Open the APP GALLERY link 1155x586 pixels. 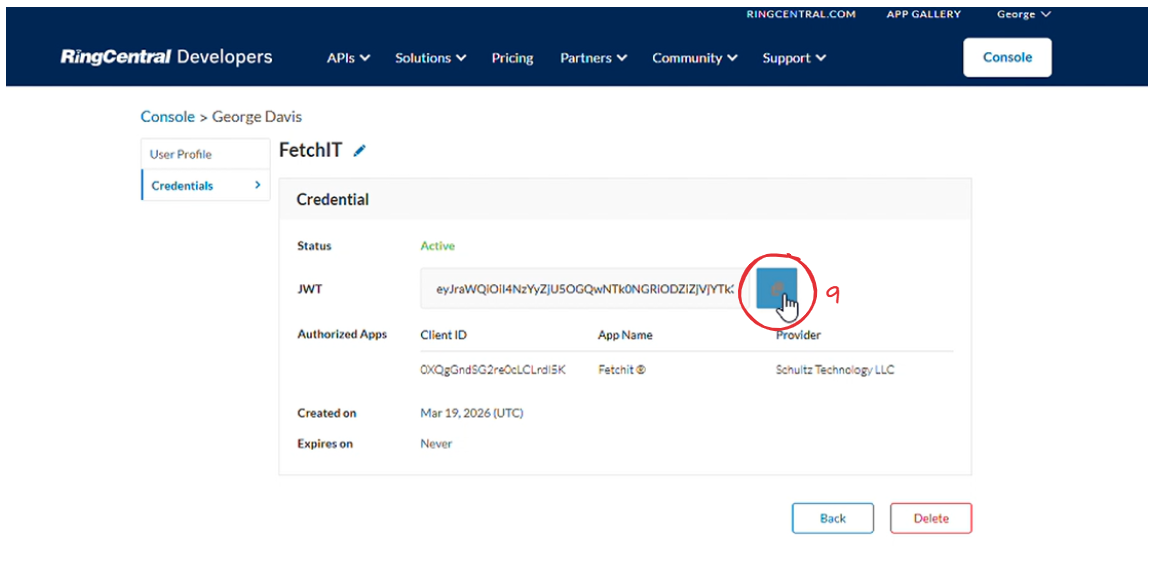click(923, 14)
